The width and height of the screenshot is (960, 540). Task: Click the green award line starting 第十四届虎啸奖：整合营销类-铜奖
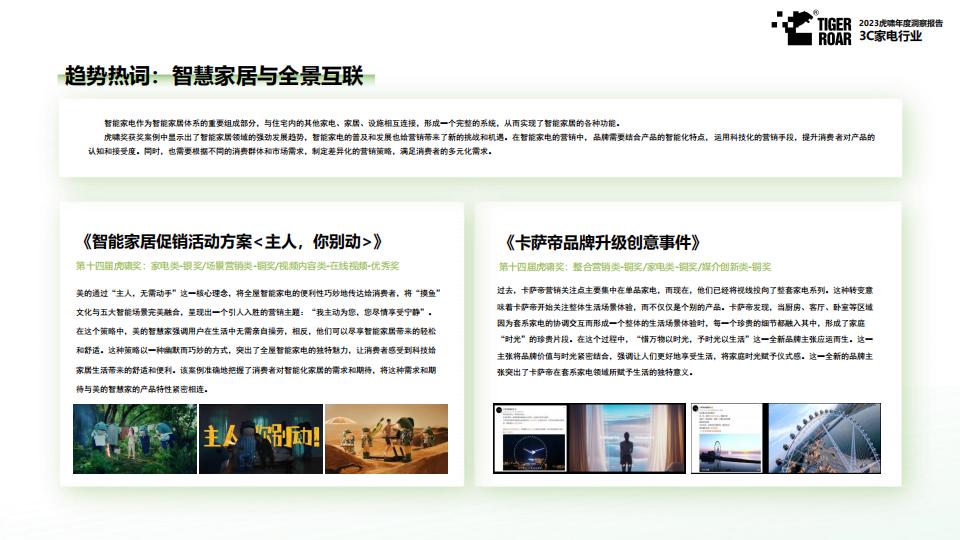pyautogui.click(x=635, y=267)
